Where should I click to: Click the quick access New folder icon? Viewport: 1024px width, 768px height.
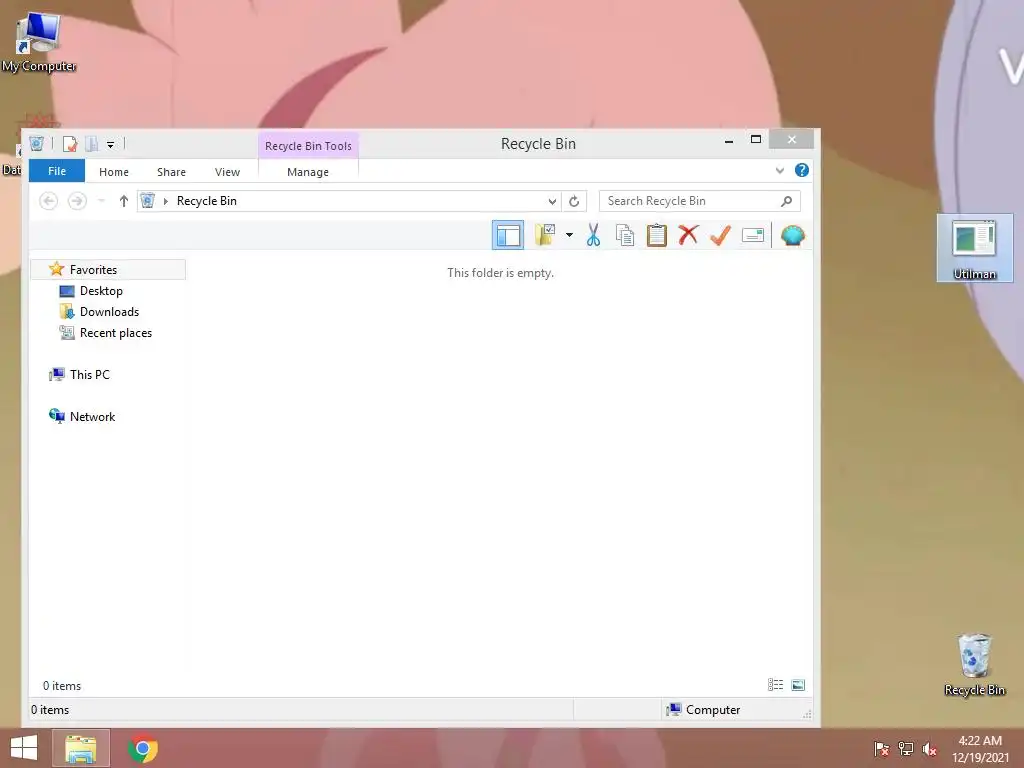[x=92, y=144]
